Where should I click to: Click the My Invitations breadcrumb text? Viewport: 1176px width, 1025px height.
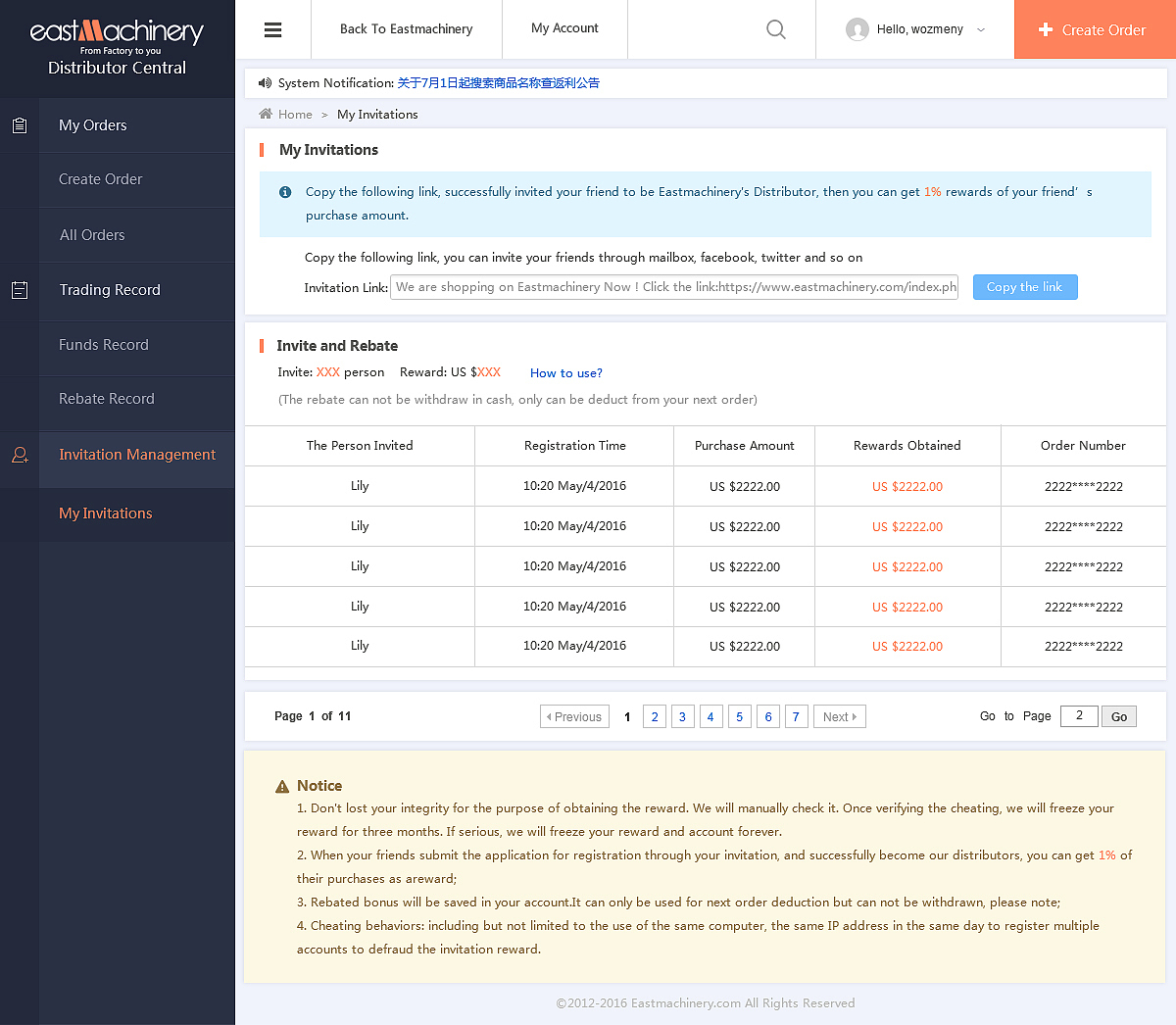[x=377, y=115]
